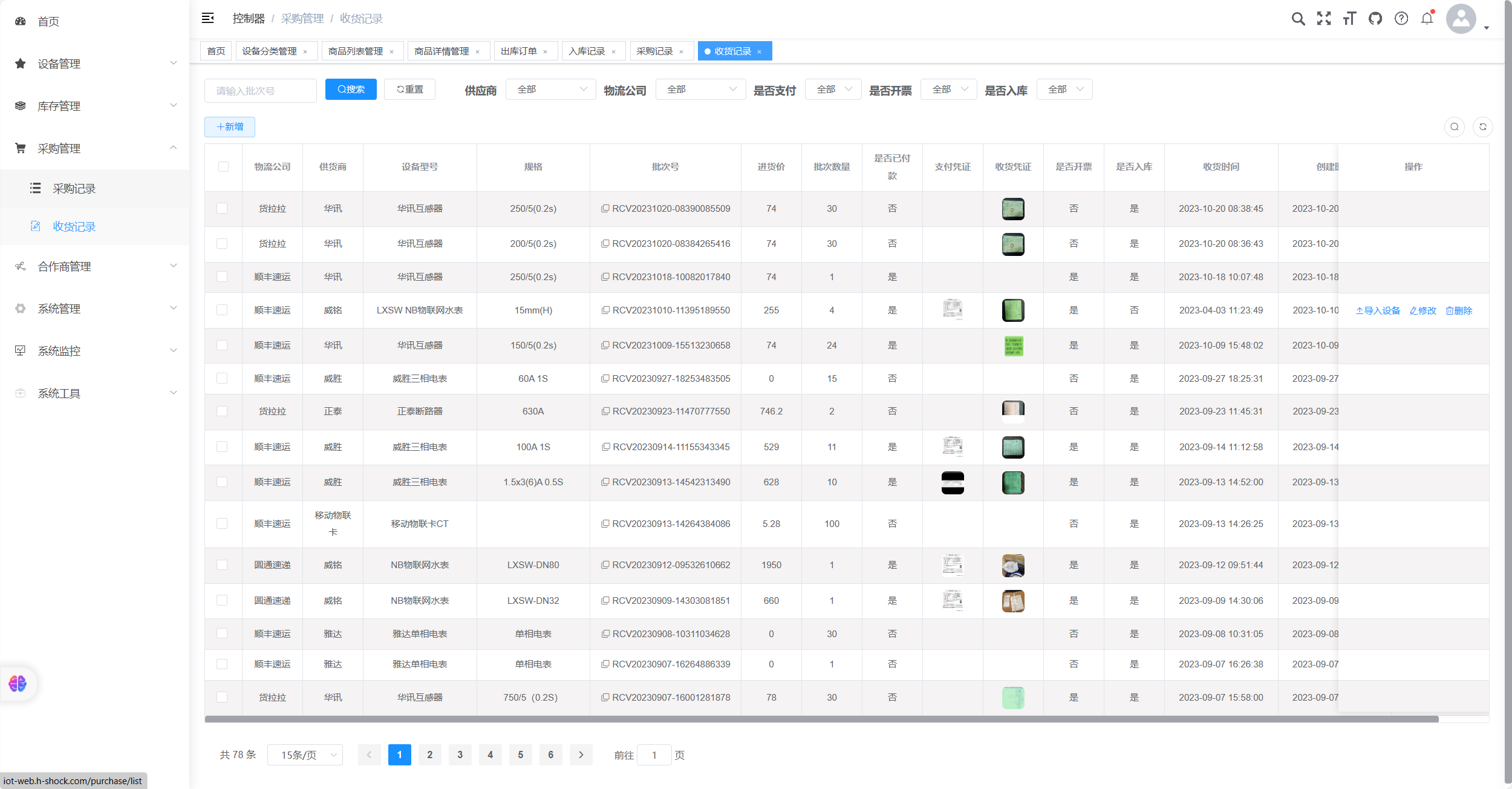1512x789 pixels.
Task: Toggle search bar visibility round icon
Action: point(1455,126)
